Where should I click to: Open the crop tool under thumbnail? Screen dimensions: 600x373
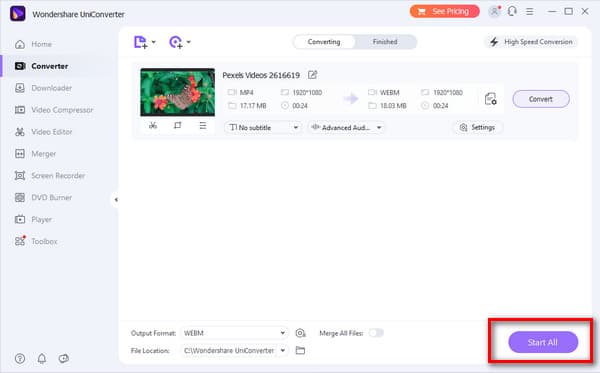178,125
